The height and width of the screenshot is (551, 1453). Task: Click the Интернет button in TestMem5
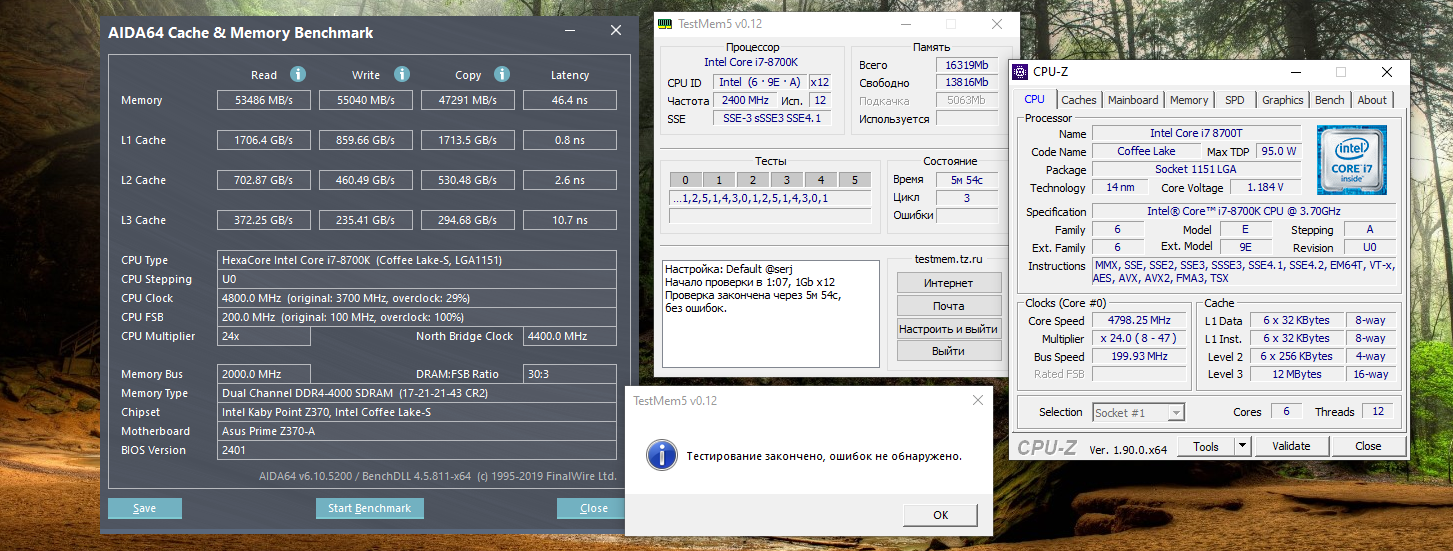click(x=949, y=283)
